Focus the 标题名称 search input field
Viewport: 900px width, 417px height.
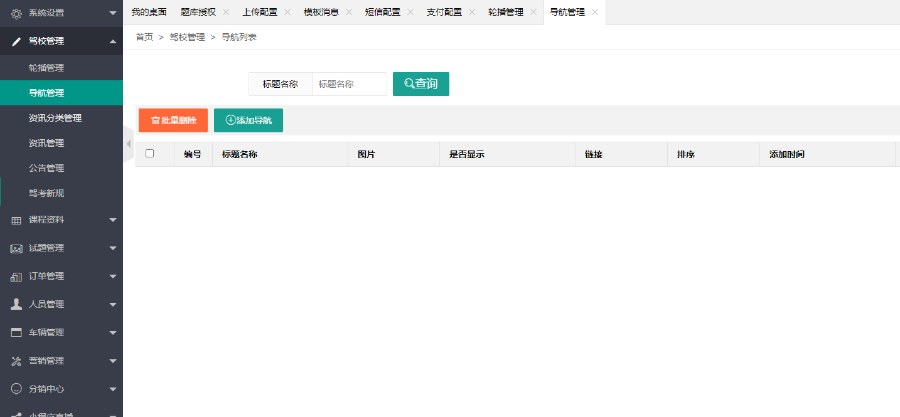[x=350, y=84]
